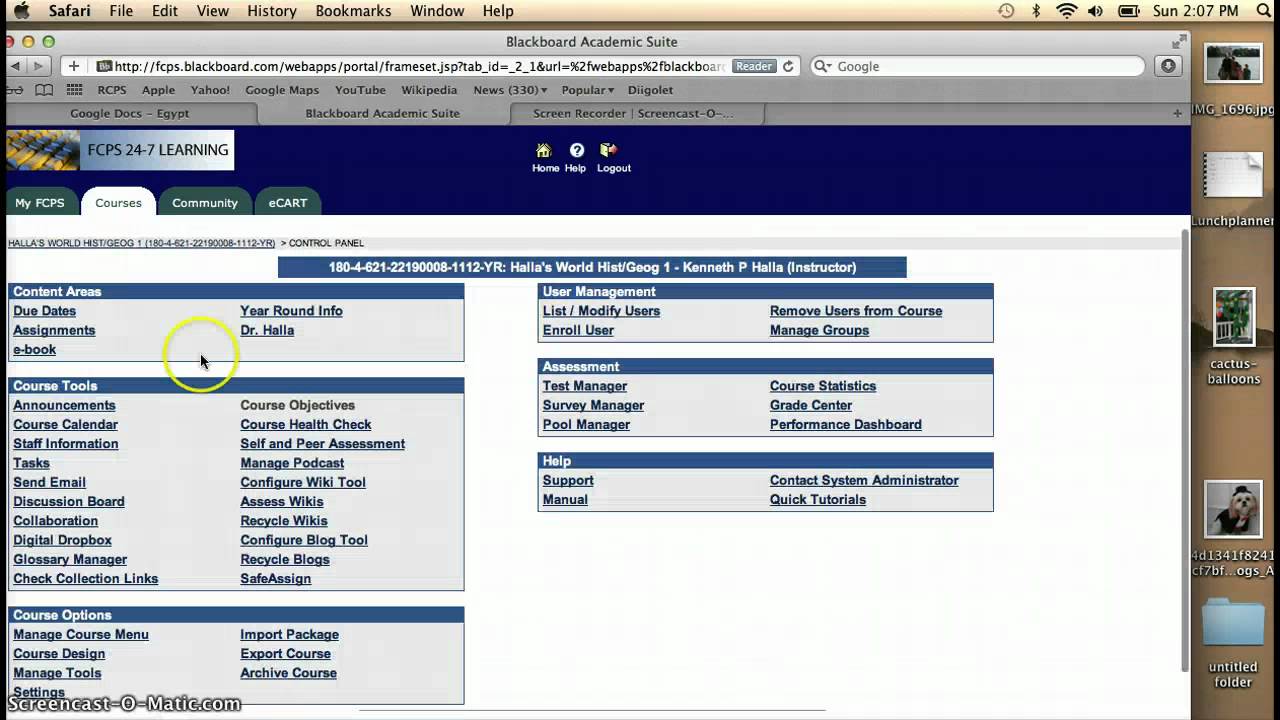Open the Due Dates content area

tap(44, 311)
